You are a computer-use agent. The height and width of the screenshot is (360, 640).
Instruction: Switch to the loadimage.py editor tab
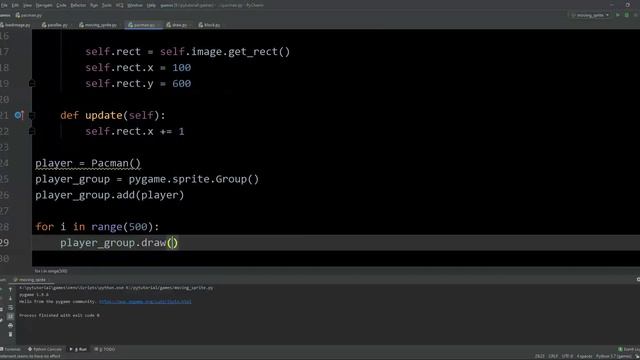click(x=16, y=25)
